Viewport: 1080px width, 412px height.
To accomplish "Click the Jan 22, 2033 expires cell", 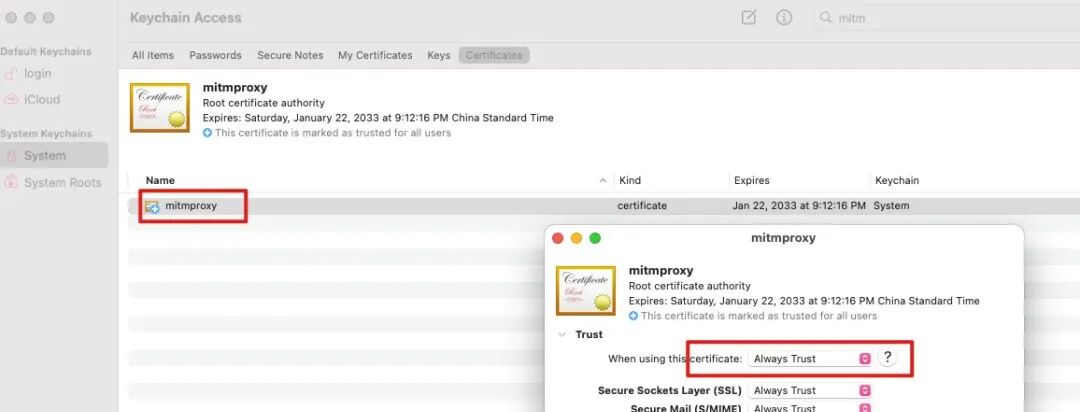I will coord(799,206).
